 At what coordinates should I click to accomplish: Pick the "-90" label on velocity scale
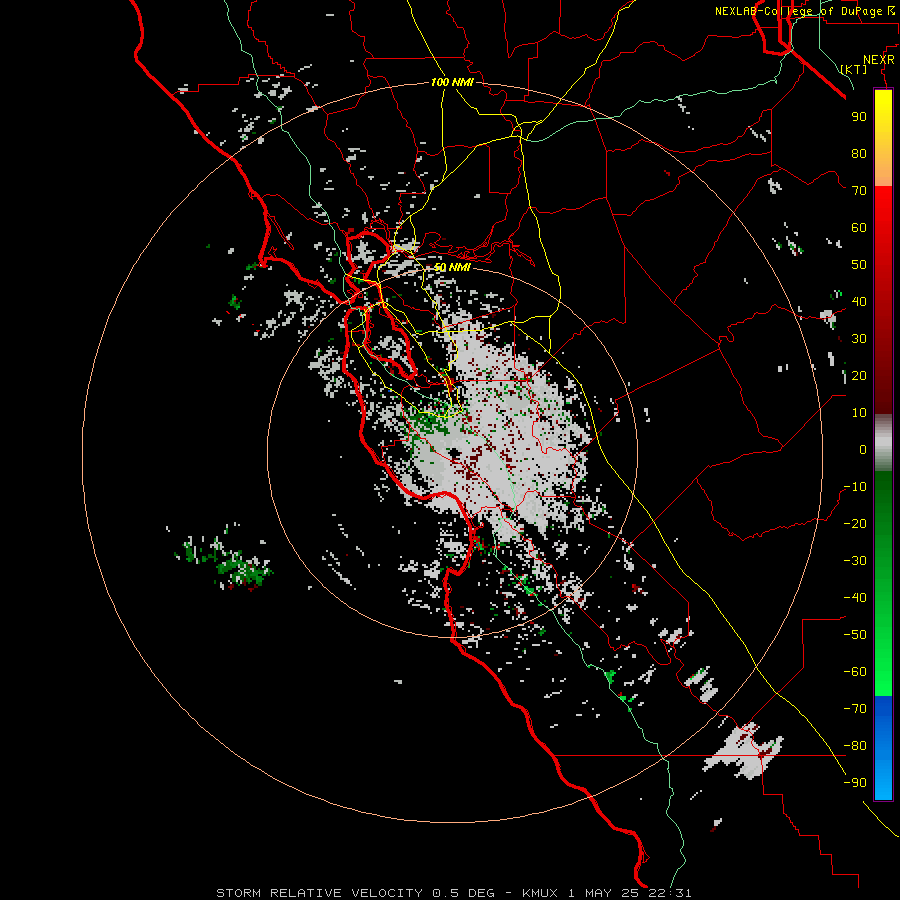point(855,783)
